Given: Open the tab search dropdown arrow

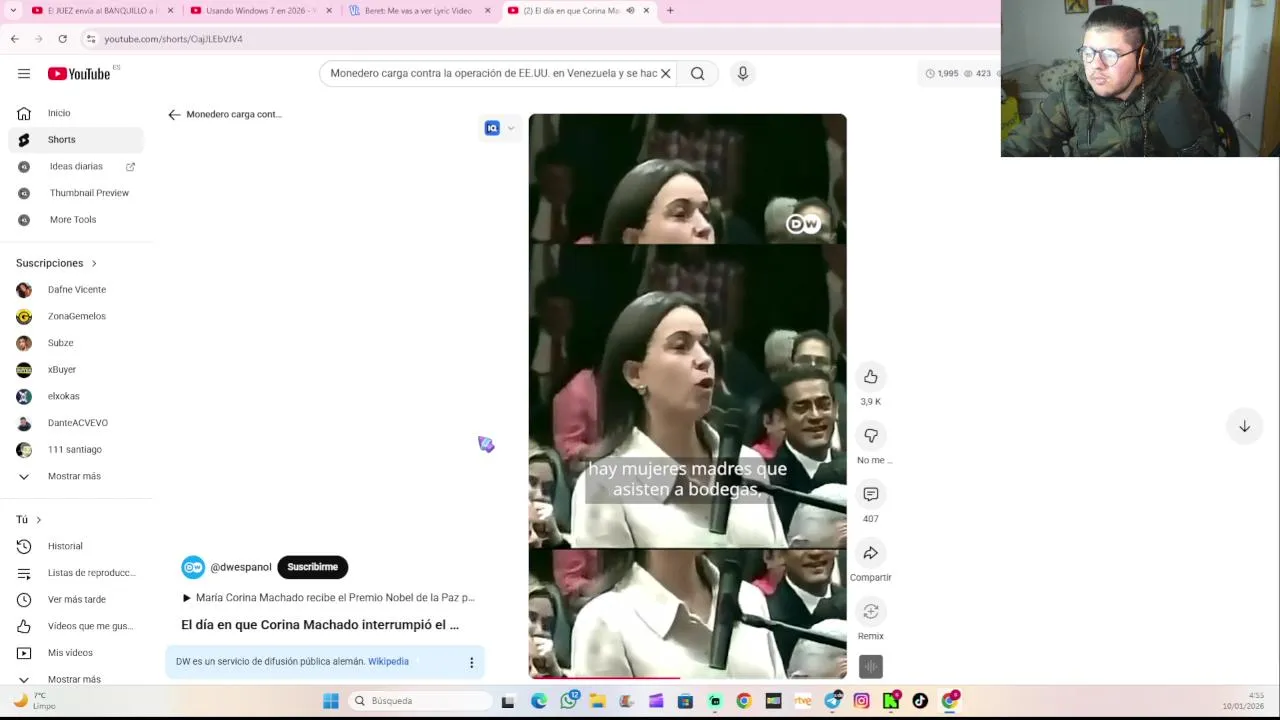Looking at the screenshot, I should (12, 11).
